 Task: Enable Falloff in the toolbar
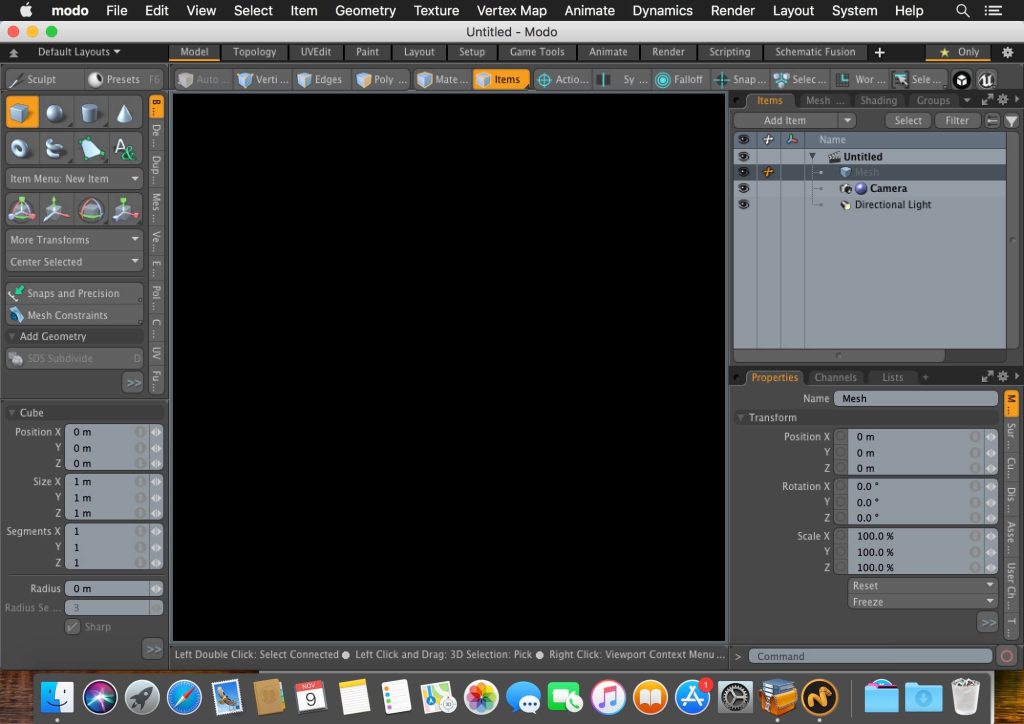pyautogui.click(x=679, y=80)
